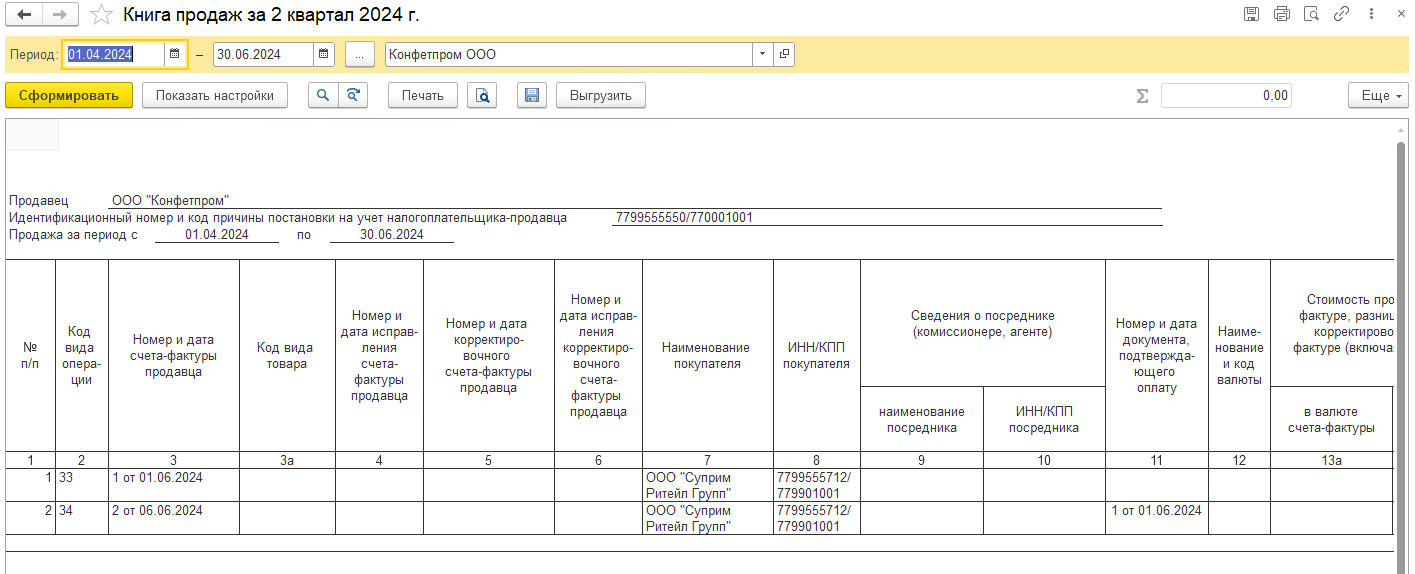Export the sales book with Выгрузить
1415x574 pixels.
click(x=601, y=95)
